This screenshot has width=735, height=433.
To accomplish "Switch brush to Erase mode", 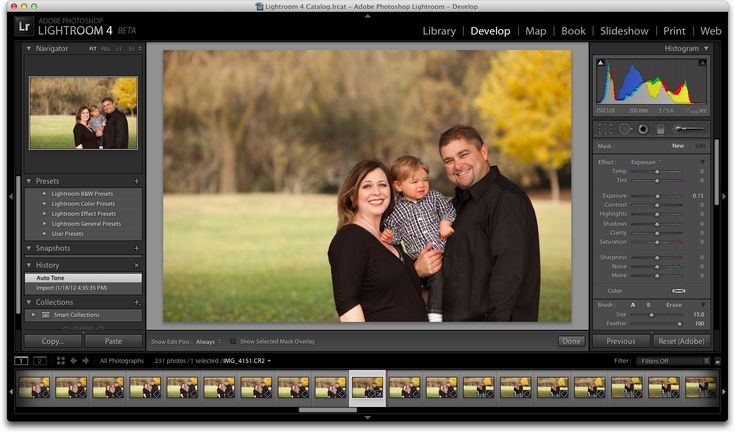I will (674, 305).
